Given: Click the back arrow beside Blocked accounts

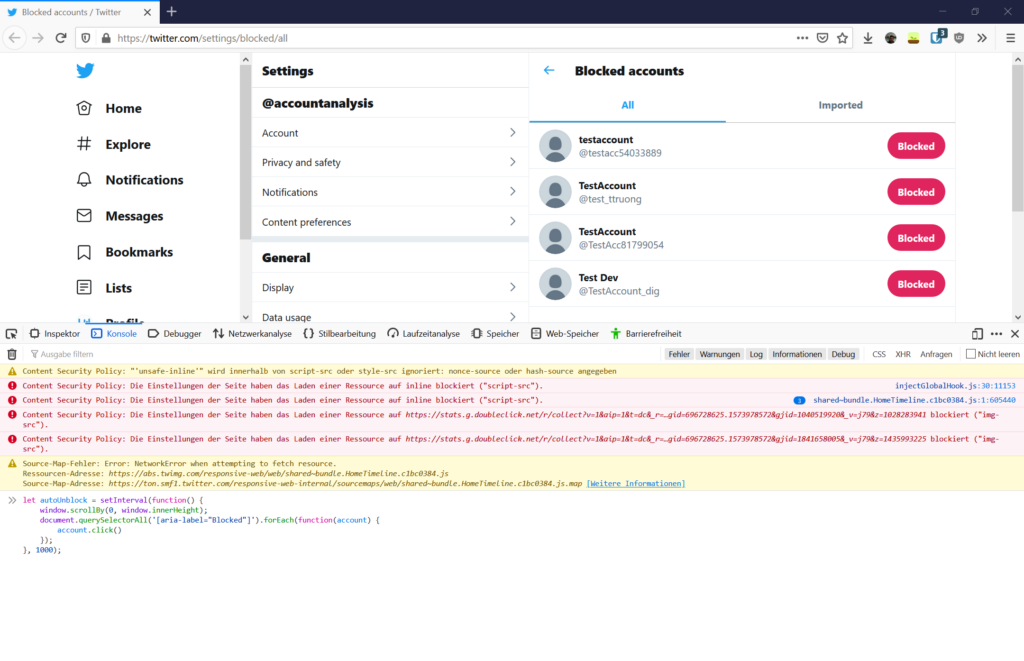Looking at the screenshot, I should (x=549, y=71).
